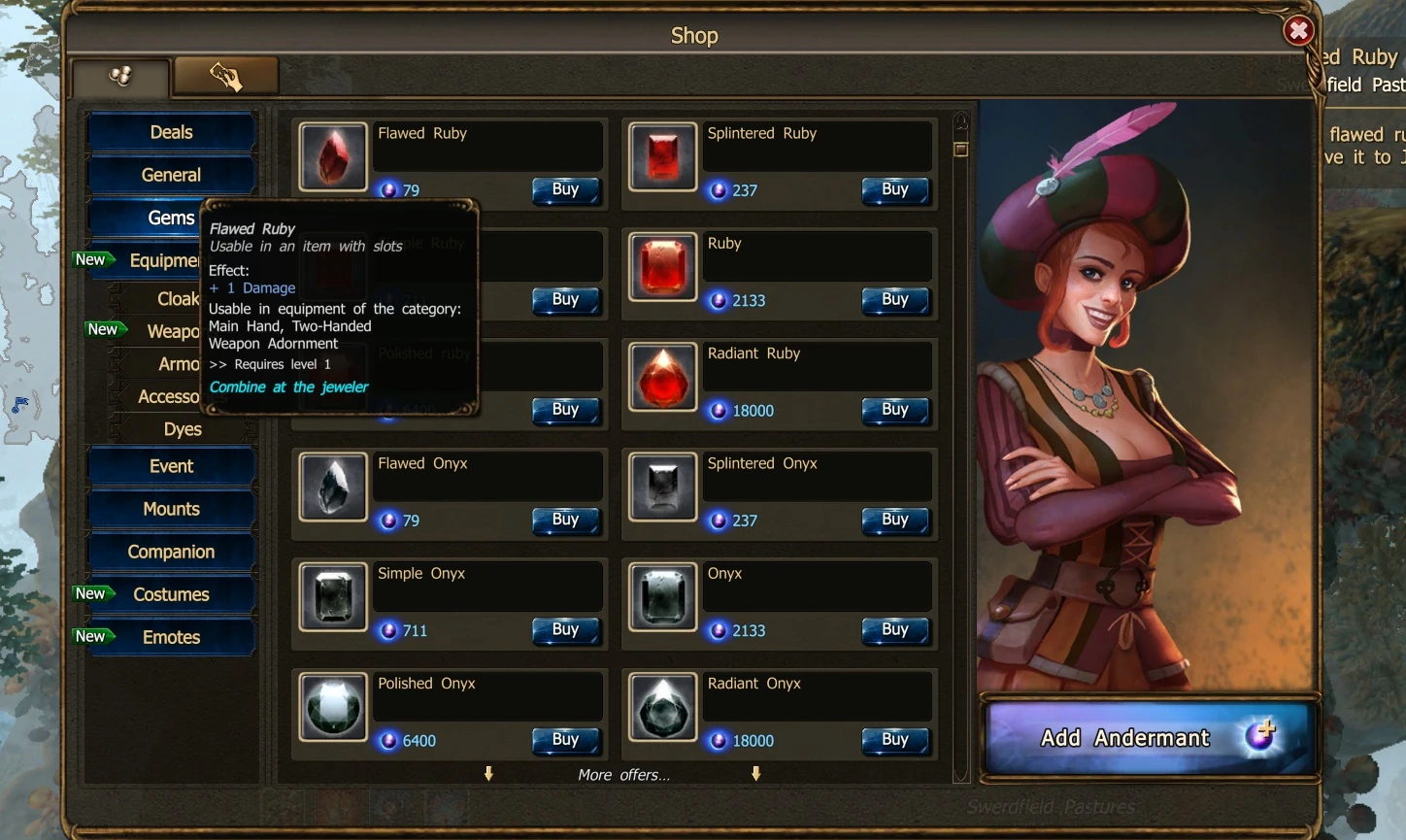
Task: Select the Flawed Ruby gem icon
Action: pos(333,156)
